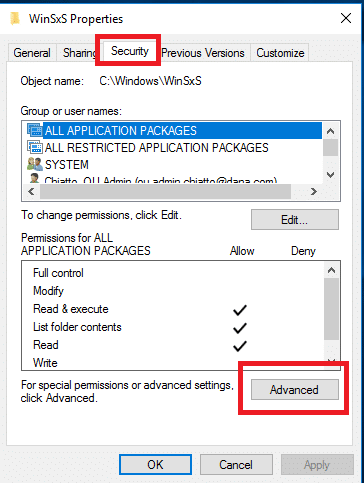Open the Security tab
The image size is (364, 483).
tap(130, 51)
